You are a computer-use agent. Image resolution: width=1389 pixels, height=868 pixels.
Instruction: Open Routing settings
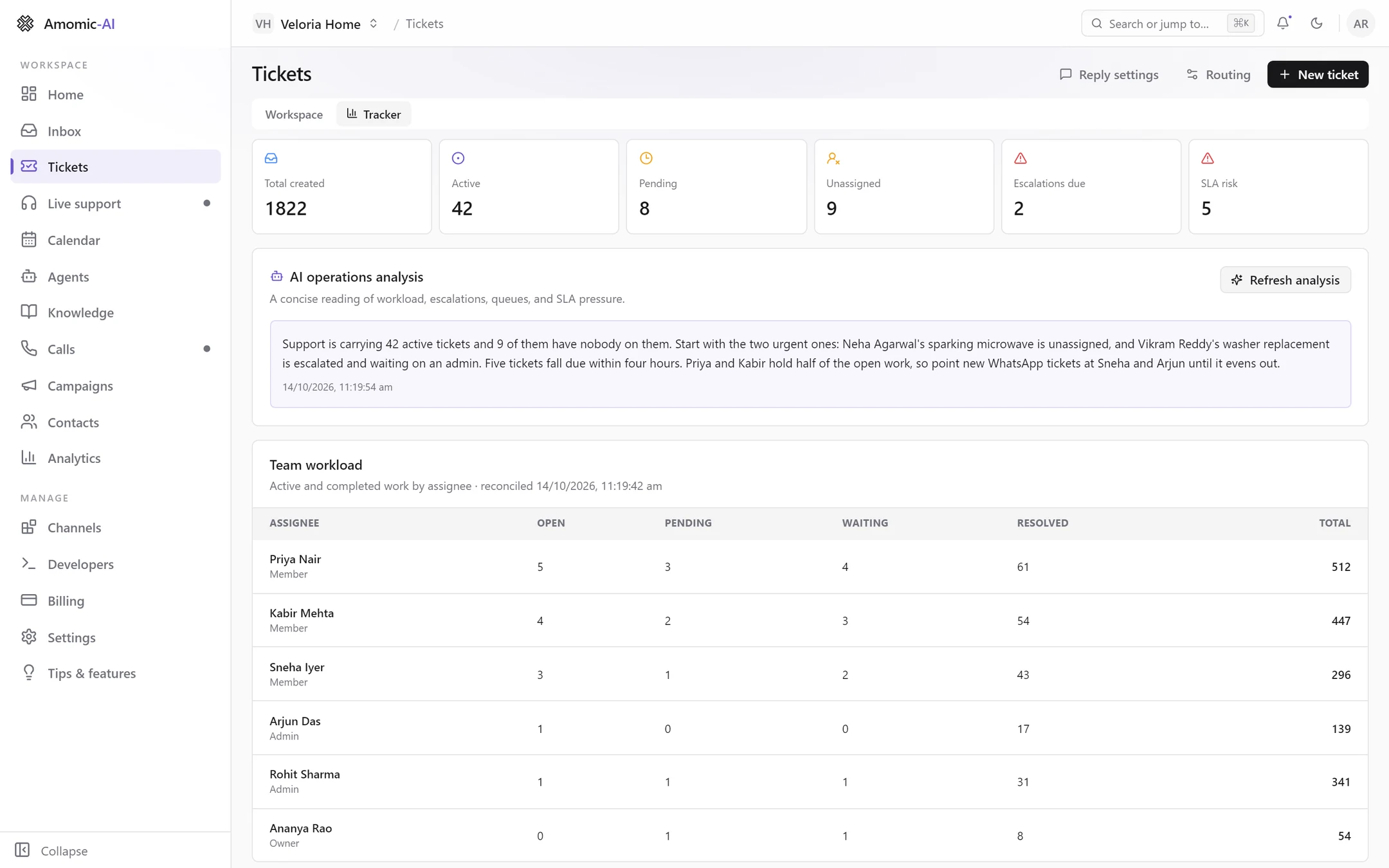[x=1219, y=75]
